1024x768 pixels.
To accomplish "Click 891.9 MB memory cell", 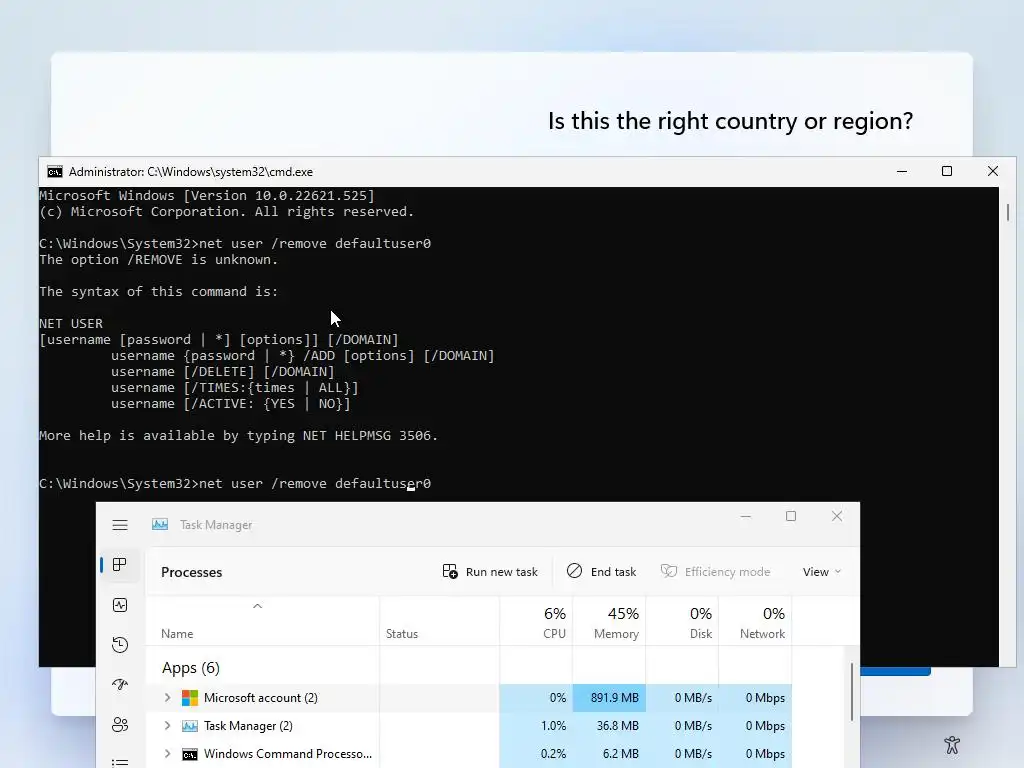I will [609, 697].
